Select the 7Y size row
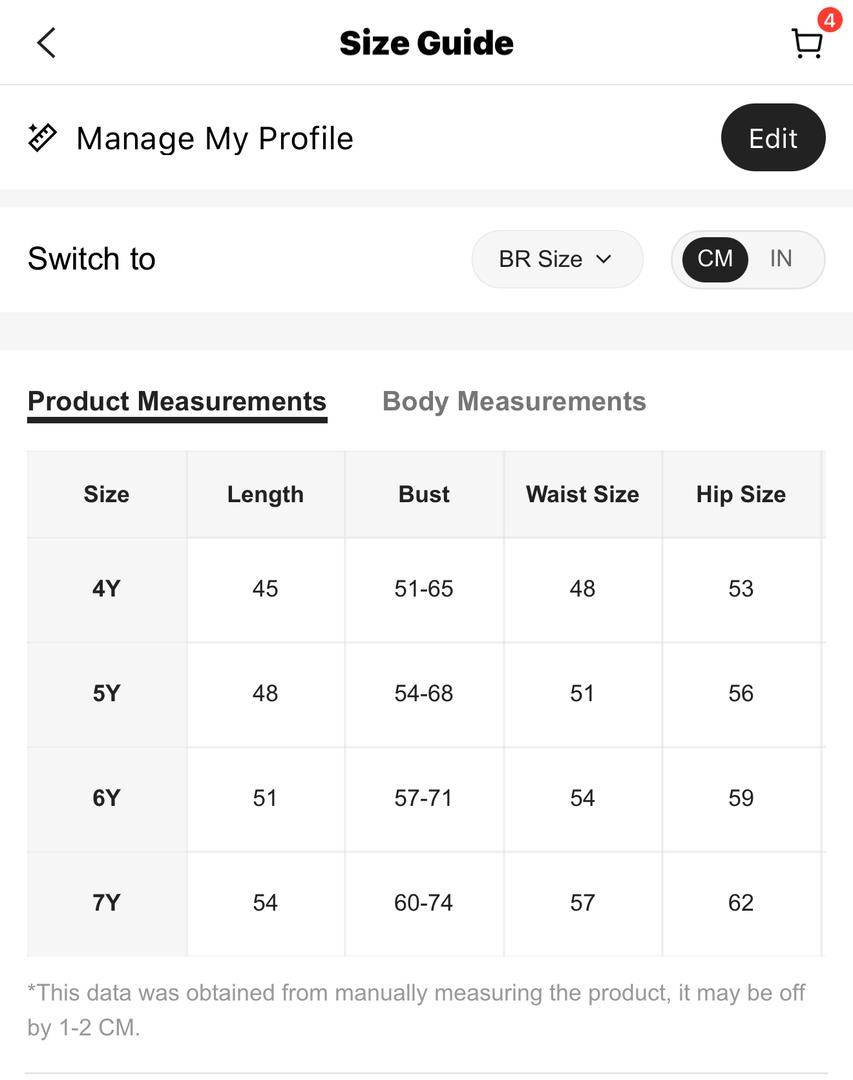The width and height of the screenshot is (853, 1080). tap(425, 904)
